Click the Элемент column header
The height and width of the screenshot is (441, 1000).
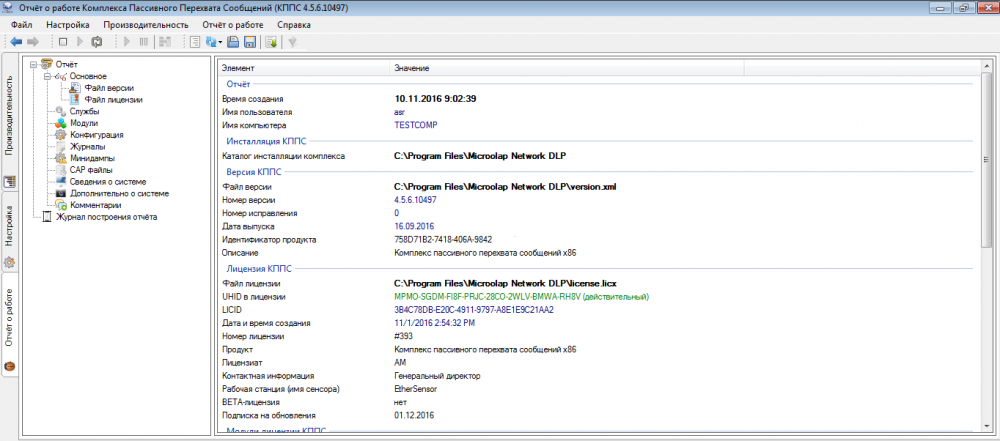pos(302,68)
